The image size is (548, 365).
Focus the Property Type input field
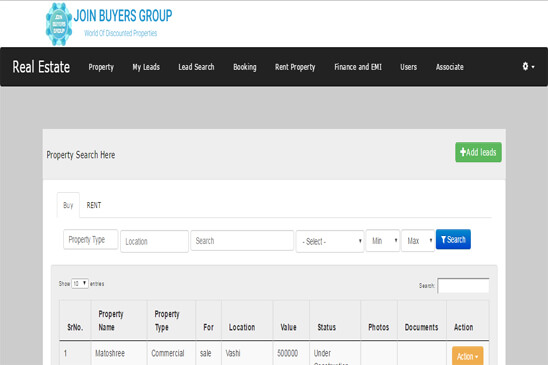pos(91,239)
